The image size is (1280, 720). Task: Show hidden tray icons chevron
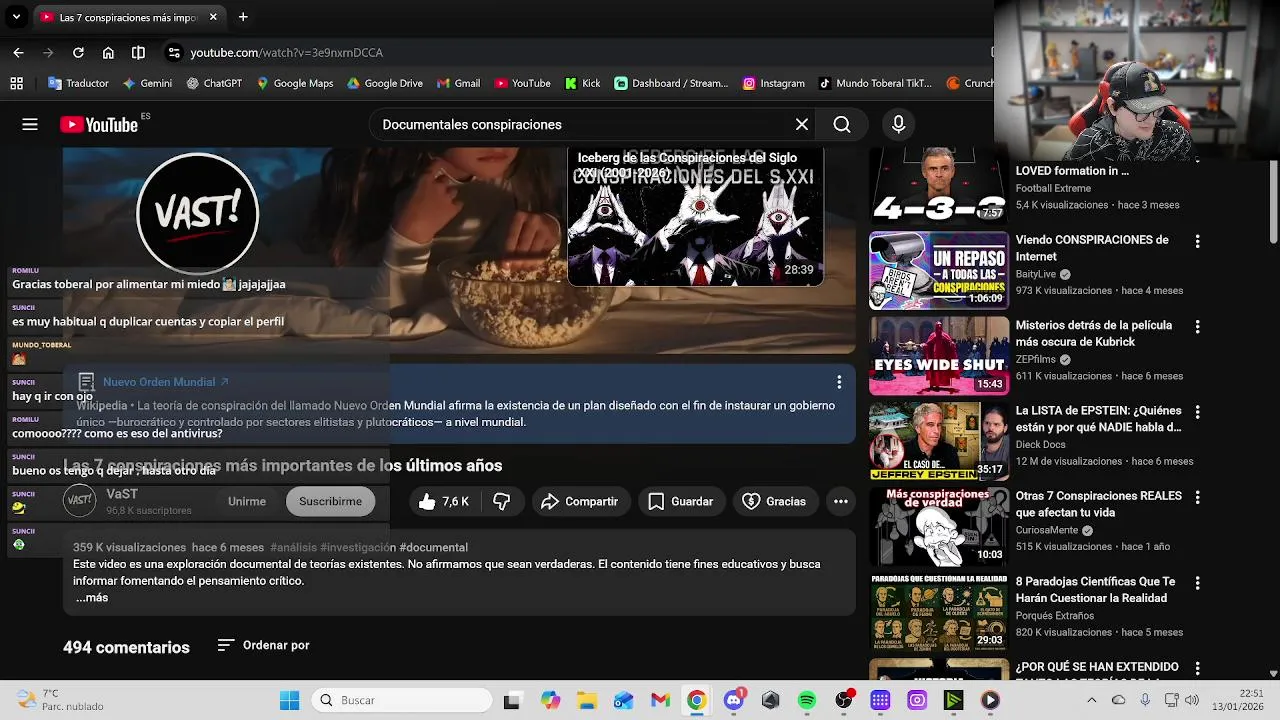click(x=1092, y=700)
